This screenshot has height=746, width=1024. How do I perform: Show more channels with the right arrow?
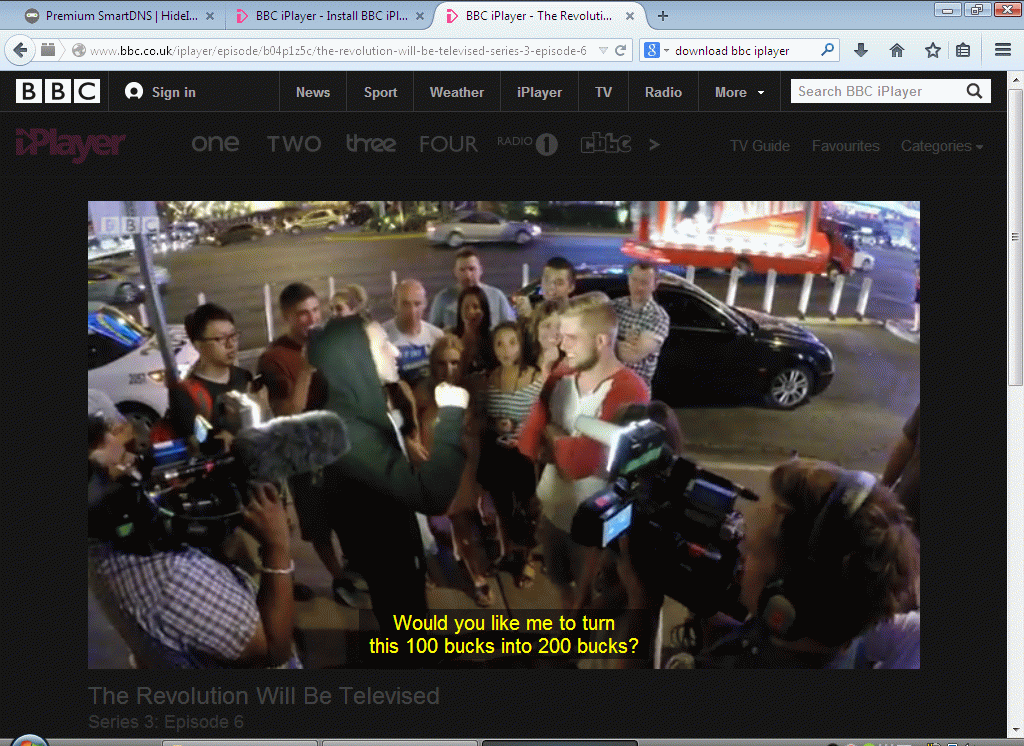[654, 144]
